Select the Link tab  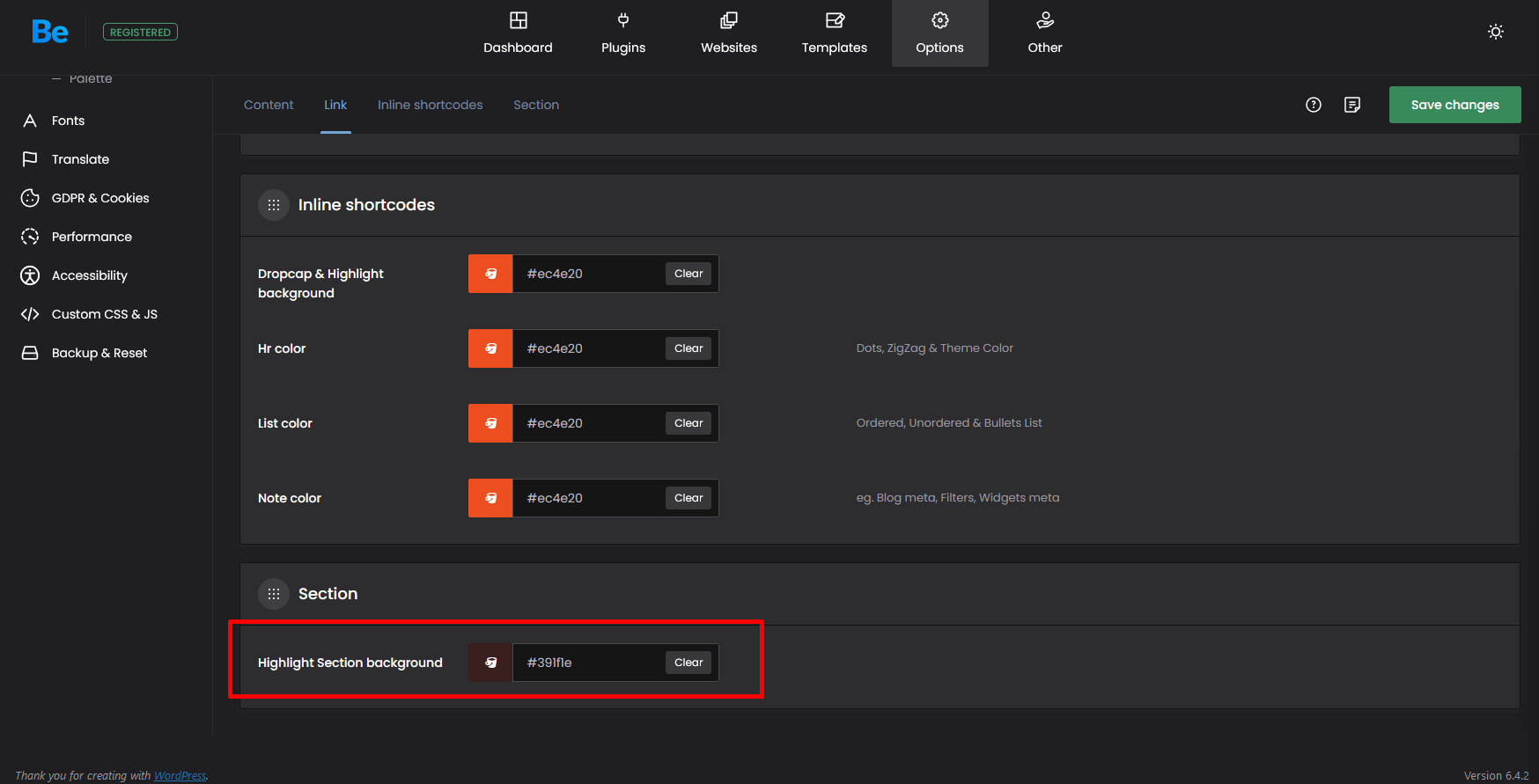click(335, 105)
